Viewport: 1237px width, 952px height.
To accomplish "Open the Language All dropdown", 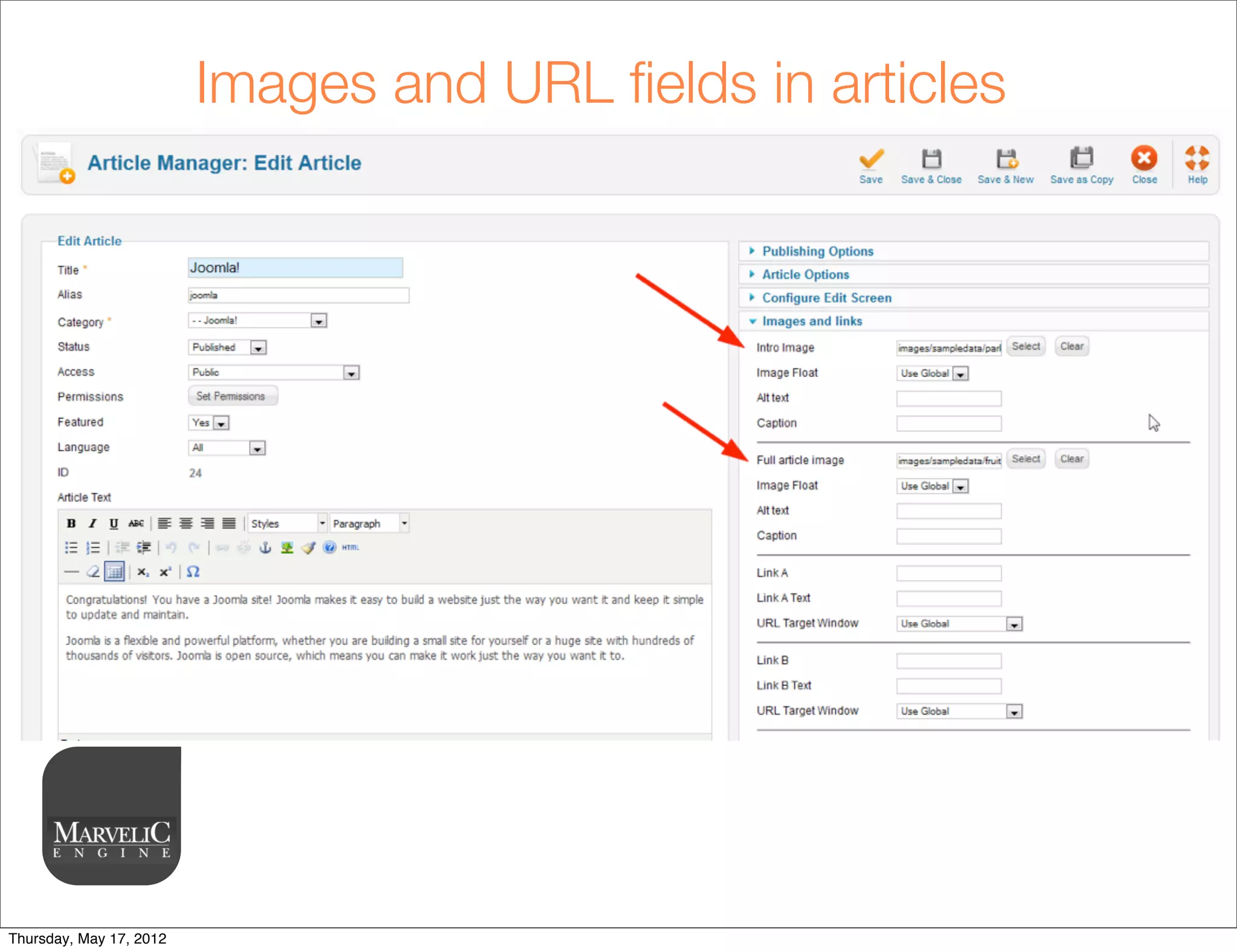I will click(x=227, y=448).
